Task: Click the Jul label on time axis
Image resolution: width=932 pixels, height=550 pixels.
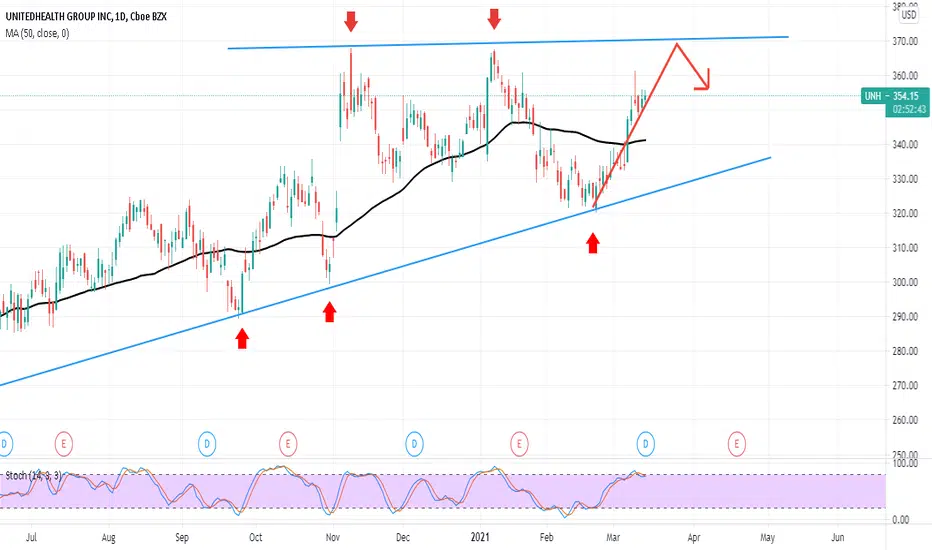Action: pos(32,538)
